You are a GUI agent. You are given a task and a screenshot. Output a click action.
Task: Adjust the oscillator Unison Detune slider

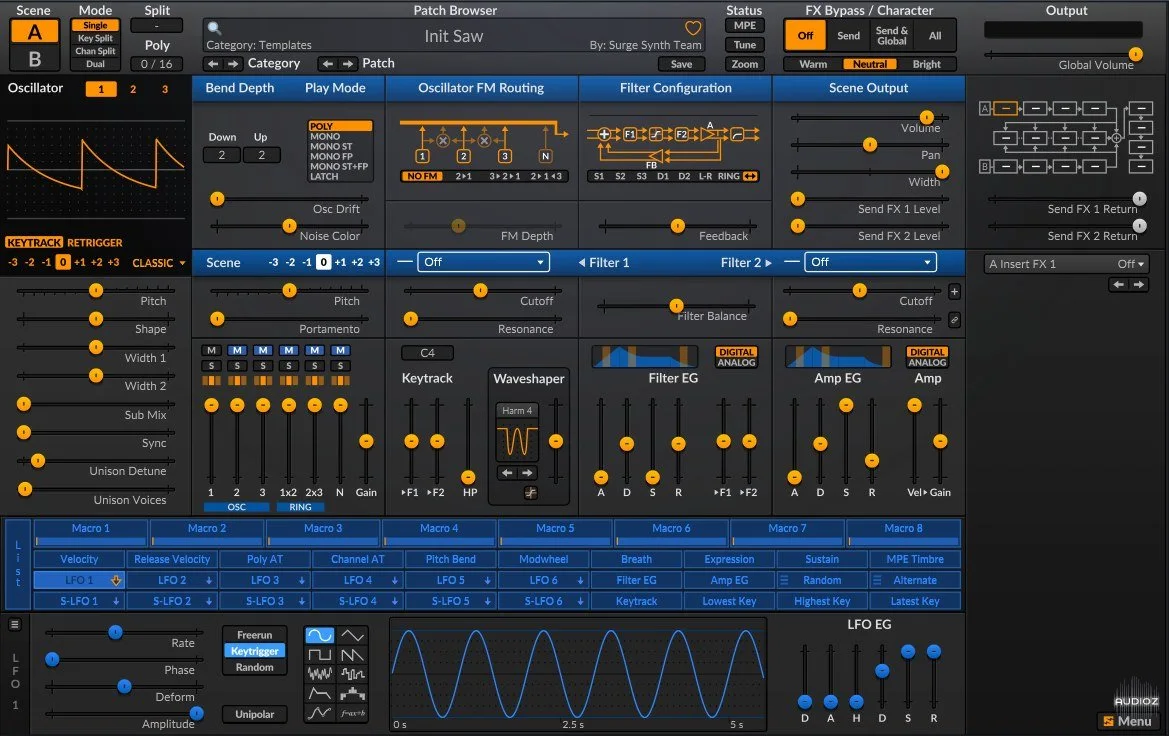(x=95, y=462)
